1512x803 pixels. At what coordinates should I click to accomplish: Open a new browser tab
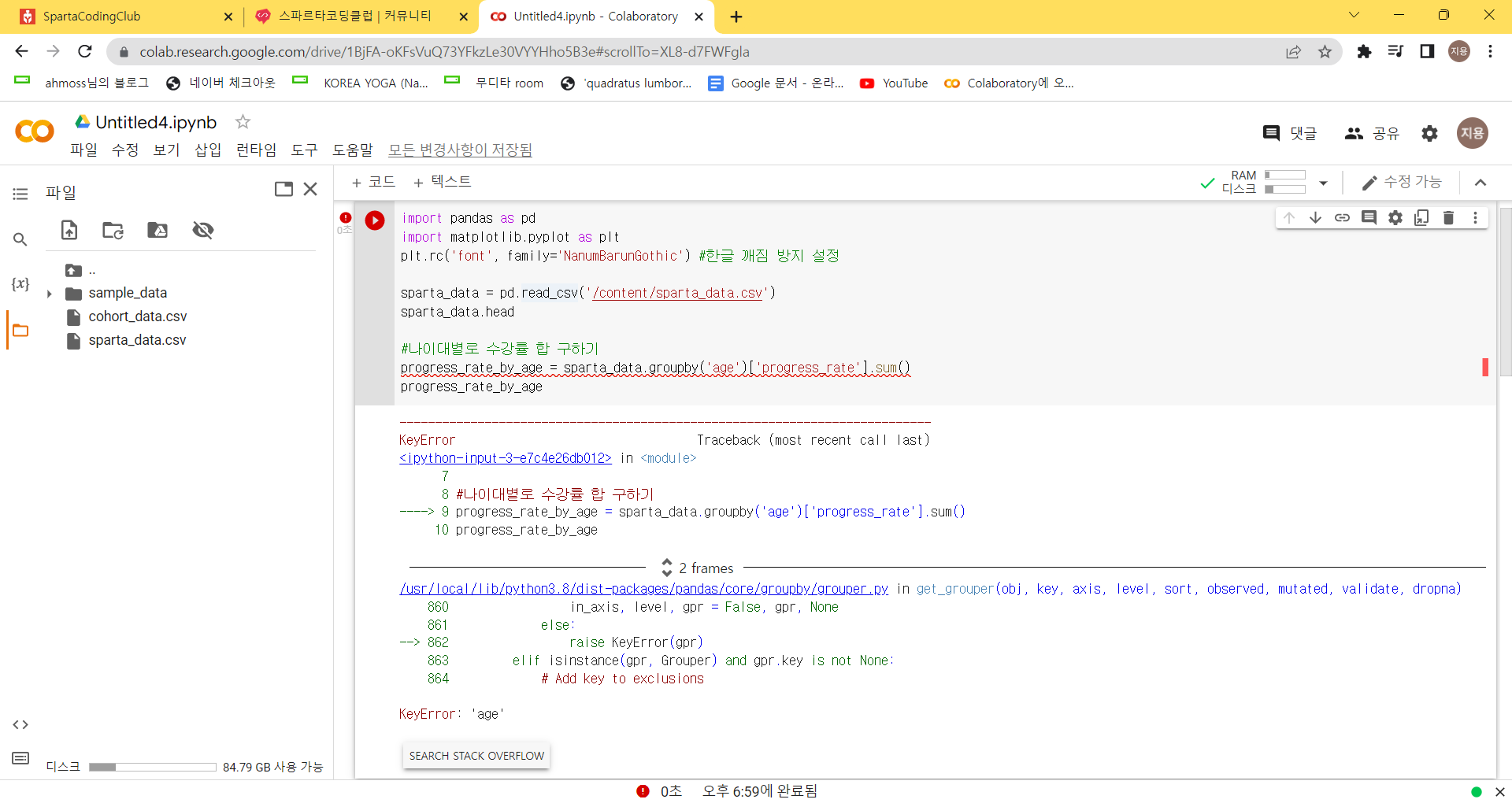(736, 17)
